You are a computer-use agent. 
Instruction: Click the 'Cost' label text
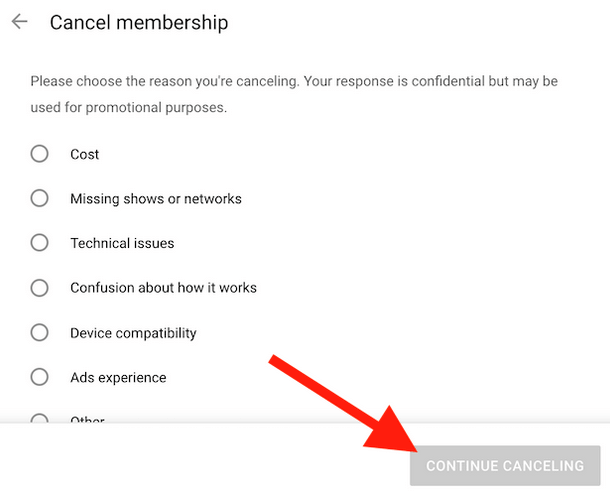(x=85, y=154)
